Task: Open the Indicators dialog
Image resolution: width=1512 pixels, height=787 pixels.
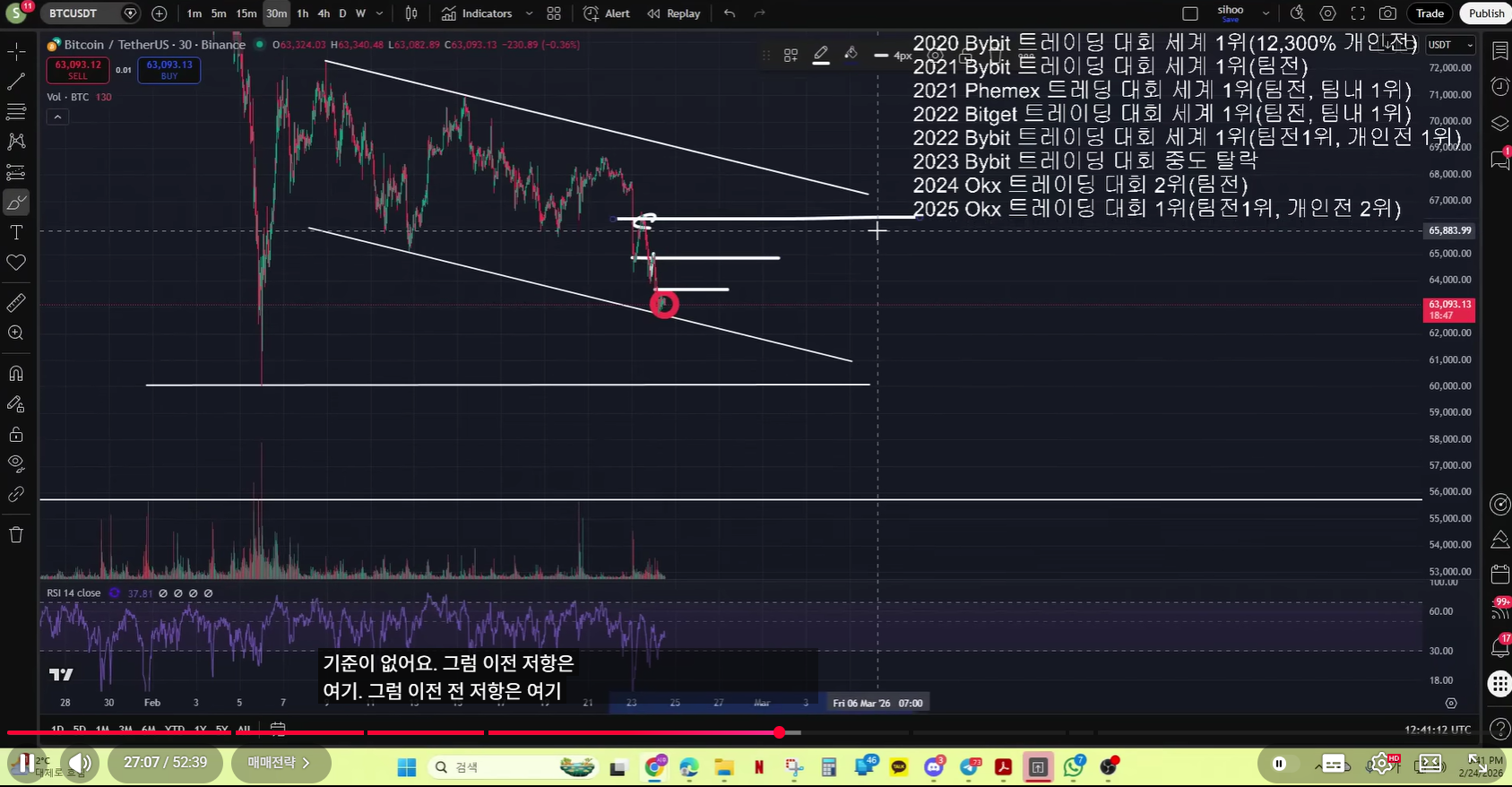Action: (x=477, y=13)
